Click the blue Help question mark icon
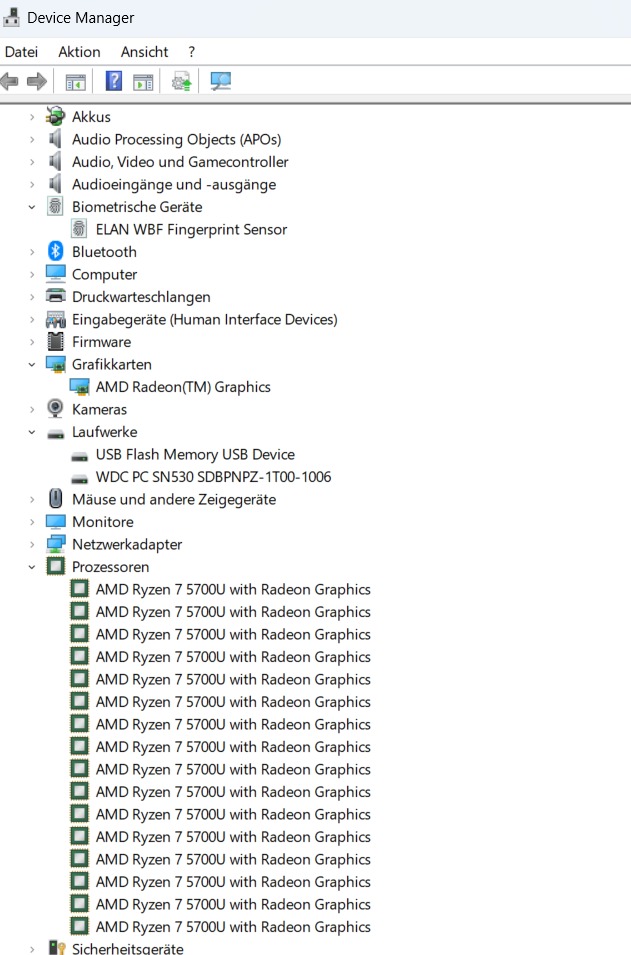Image resolution: width=631 pixels, height=955 pixels. (114, 80)
